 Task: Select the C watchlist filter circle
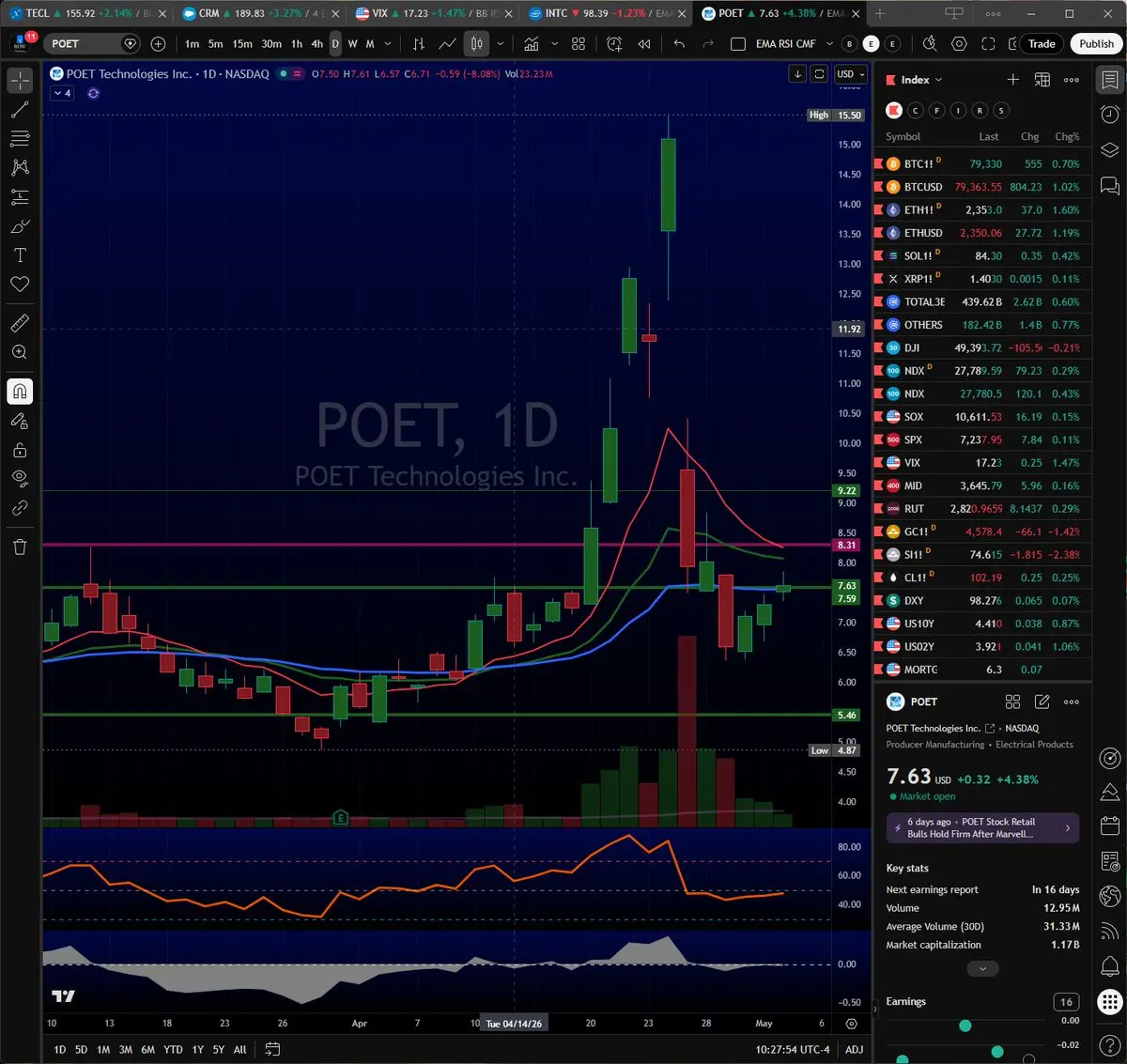pos(916,111)
